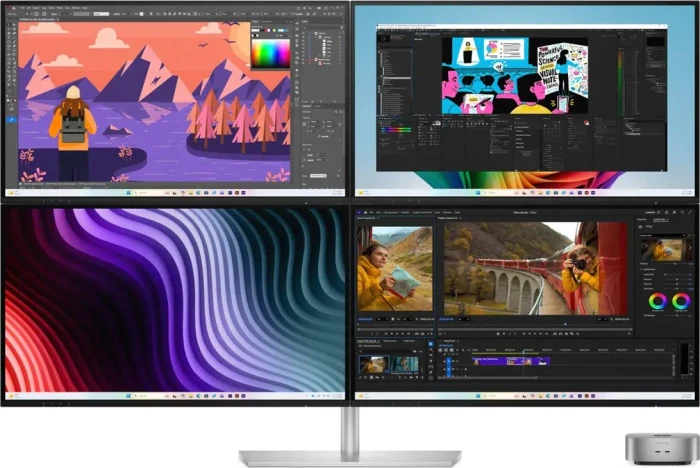Open the Basic brush dropdown in Illustrator
700x468 pixels.
tap(102, 14)
